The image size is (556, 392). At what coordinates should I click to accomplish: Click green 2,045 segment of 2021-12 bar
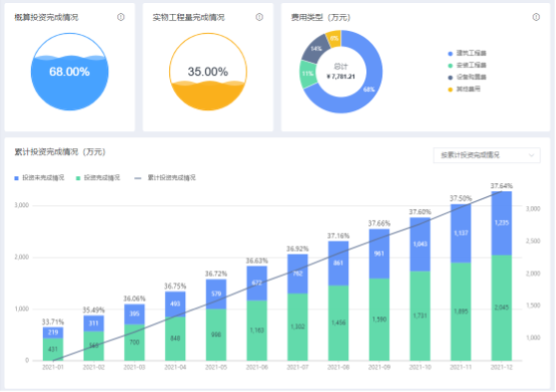[x=501, y=308]
